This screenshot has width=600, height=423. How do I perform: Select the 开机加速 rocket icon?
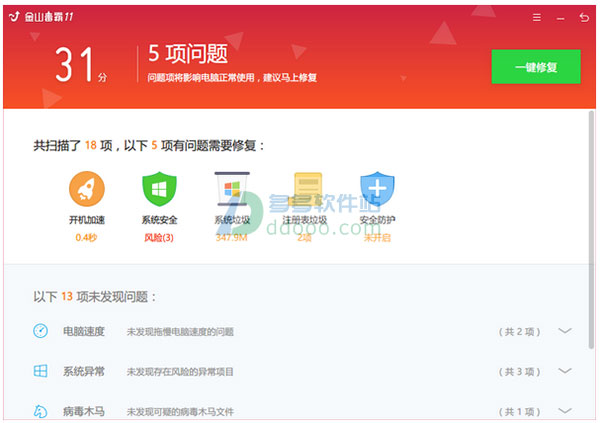pos(87,189)
